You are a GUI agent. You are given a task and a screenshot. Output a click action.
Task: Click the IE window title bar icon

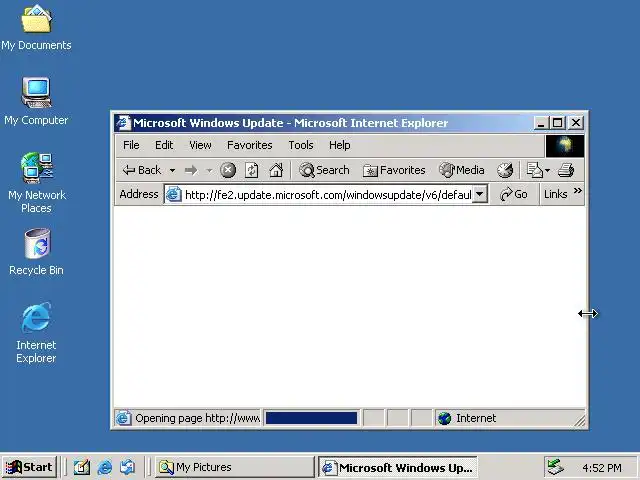click(123, 123)
